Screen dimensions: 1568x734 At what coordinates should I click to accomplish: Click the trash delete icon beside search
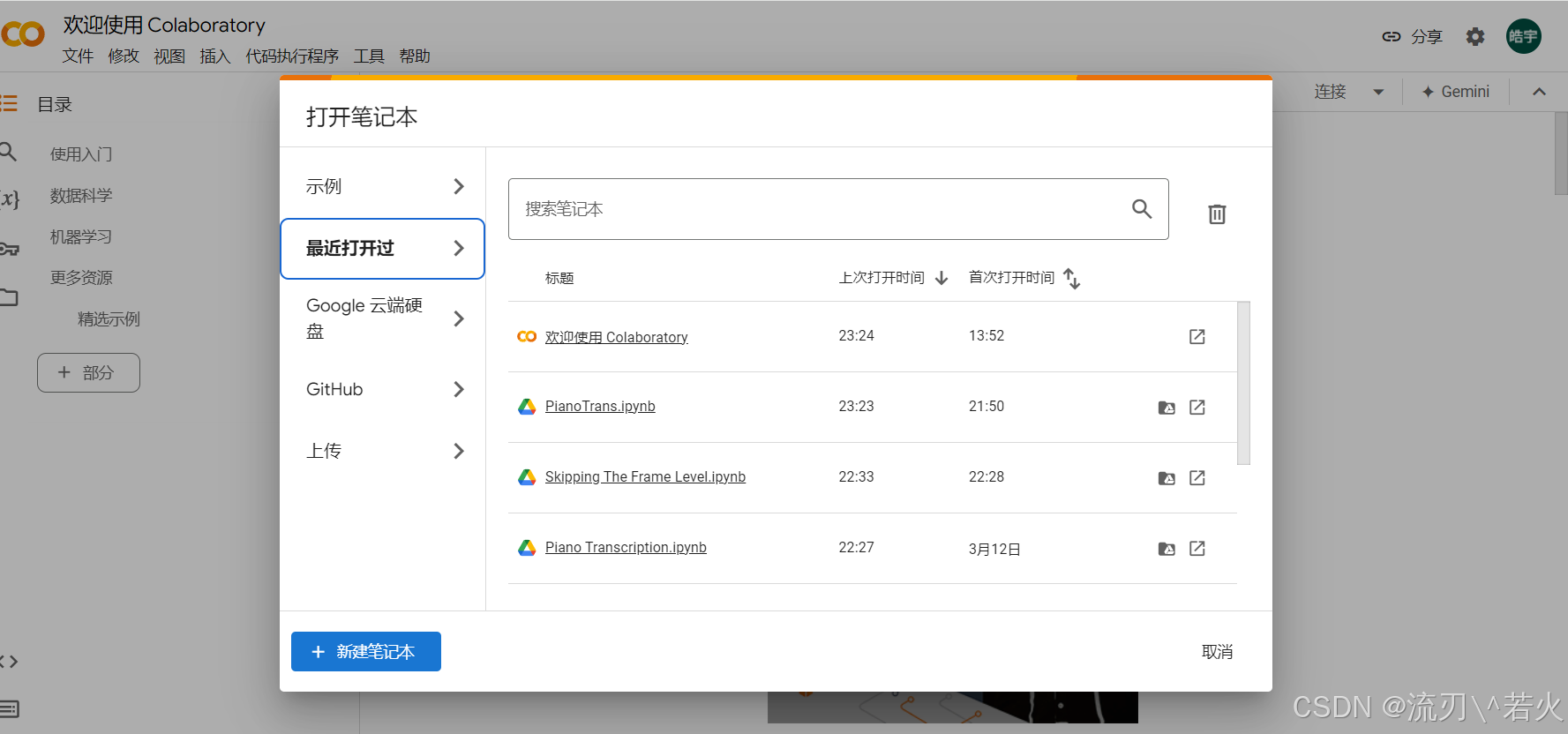[1217, 213]
